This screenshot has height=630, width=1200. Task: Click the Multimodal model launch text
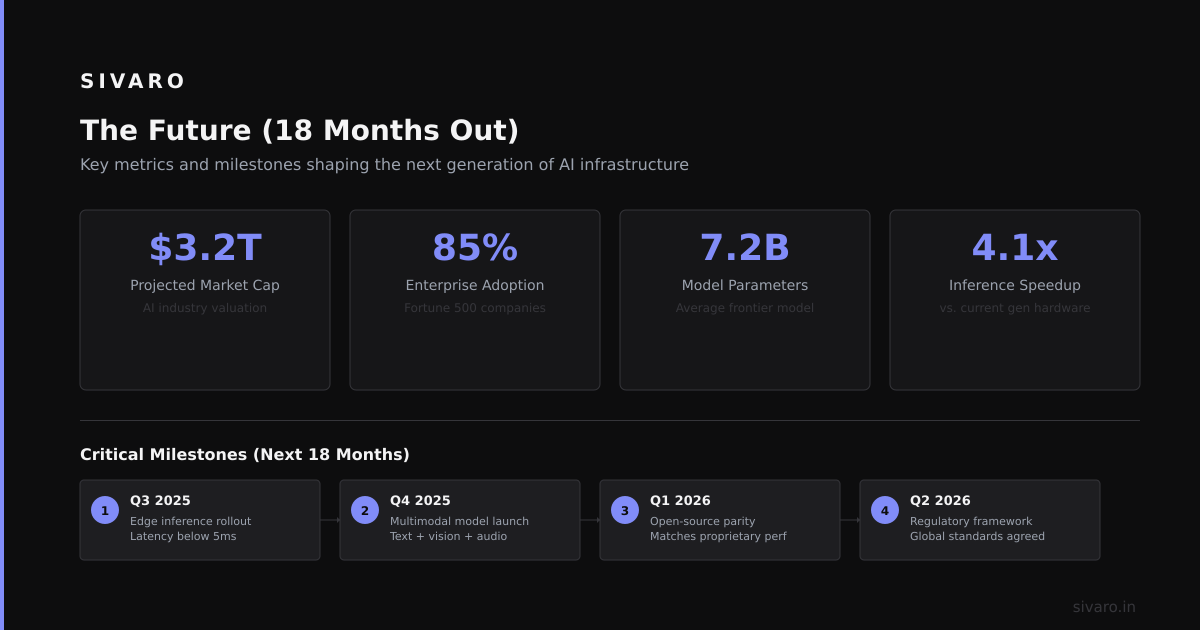(x=459, y=521)
